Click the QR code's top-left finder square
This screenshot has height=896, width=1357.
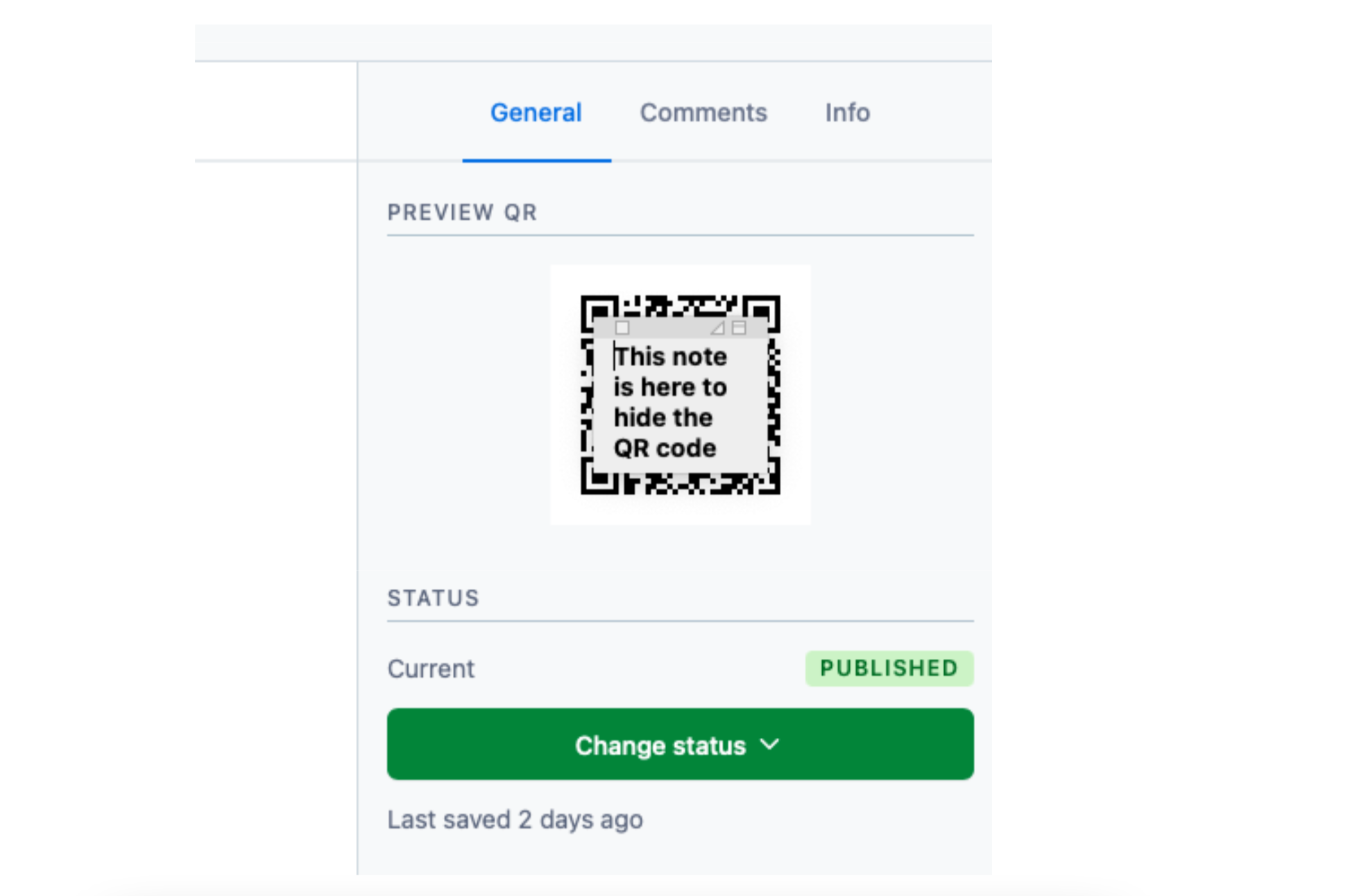599,313
